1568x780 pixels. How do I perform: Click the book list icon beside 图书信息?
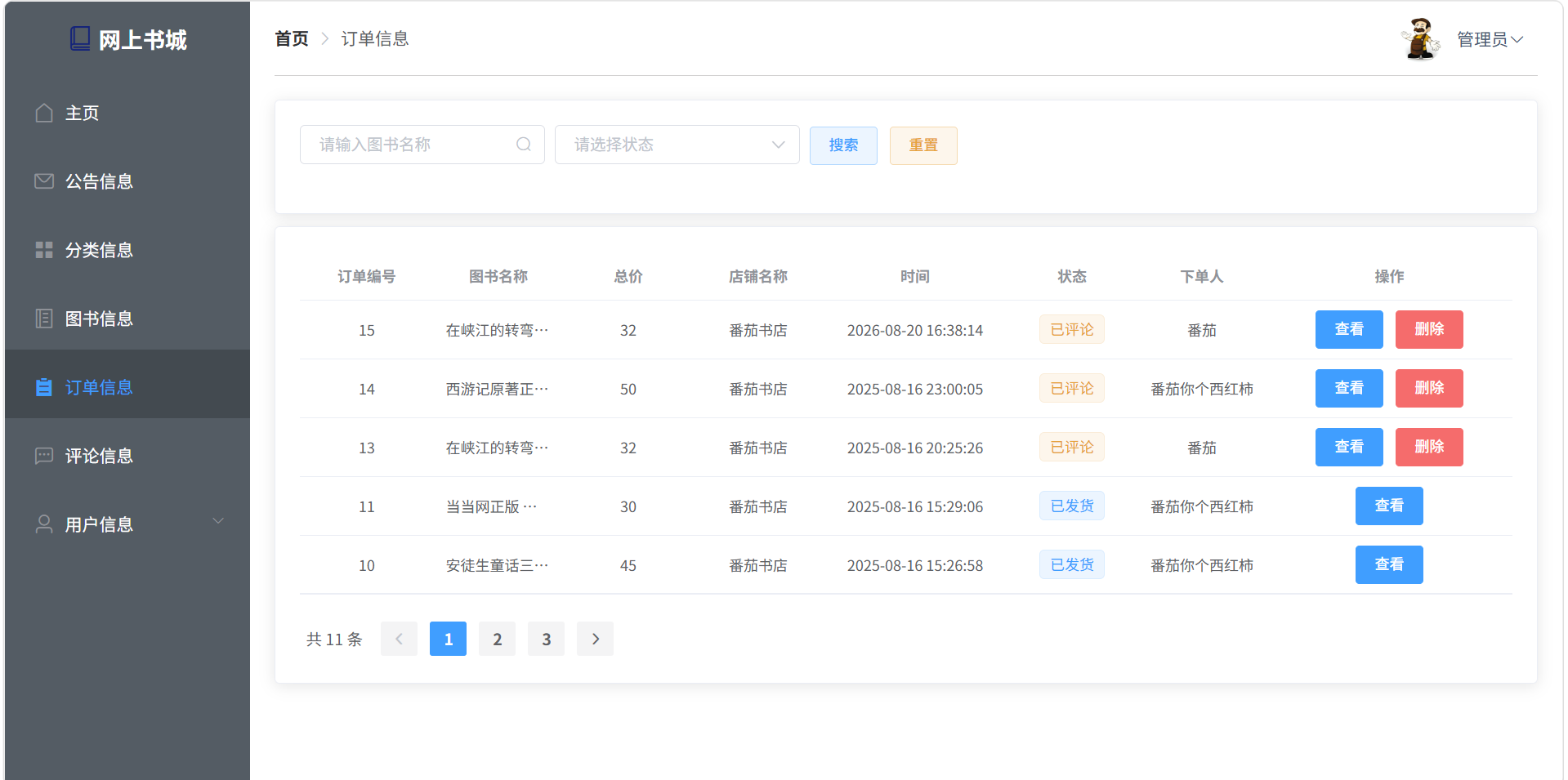[44, 319]
